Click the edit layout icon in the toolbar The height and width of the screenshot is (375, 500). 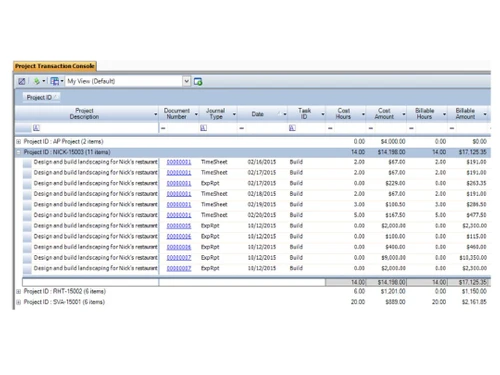click(22, 81)
